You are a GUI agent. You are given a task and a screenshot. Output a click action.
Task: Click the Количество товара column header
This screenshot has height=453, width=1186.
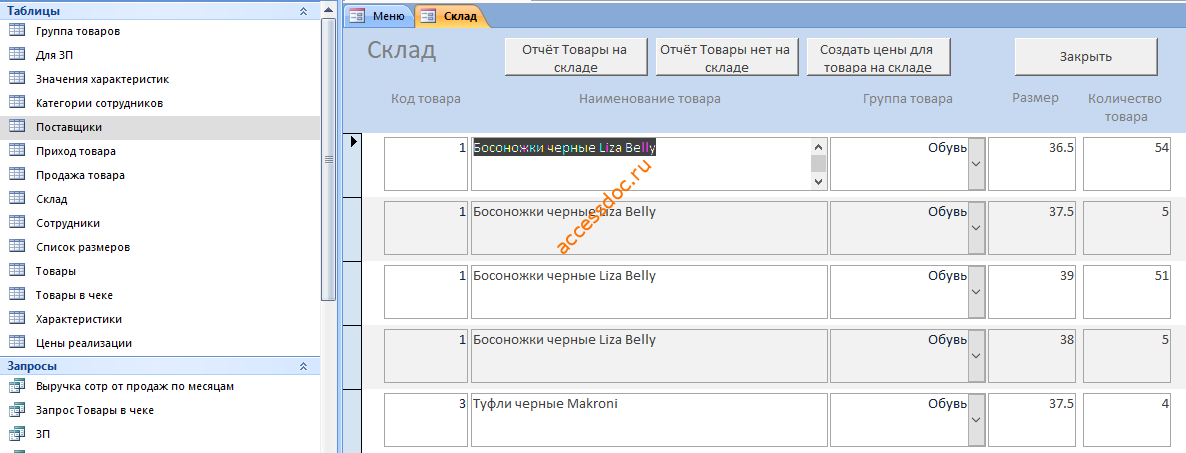pyautogui.click(x=1125, y=107)
